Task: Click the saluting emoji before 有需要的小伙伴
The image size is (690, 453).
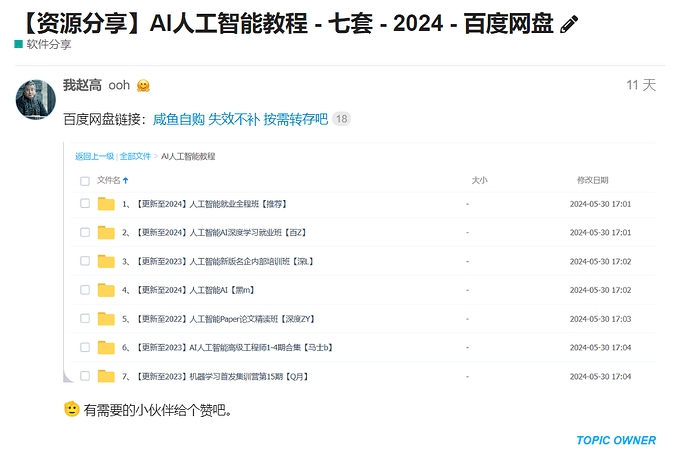Action: 71,409
